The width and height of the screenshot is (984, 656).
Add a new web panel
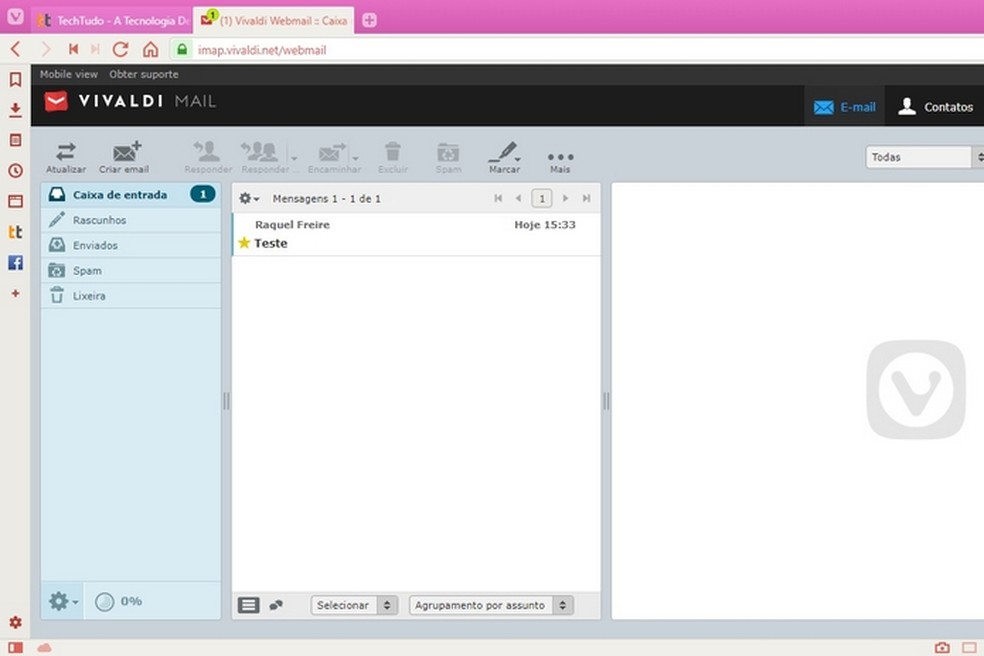click(15, 293)
